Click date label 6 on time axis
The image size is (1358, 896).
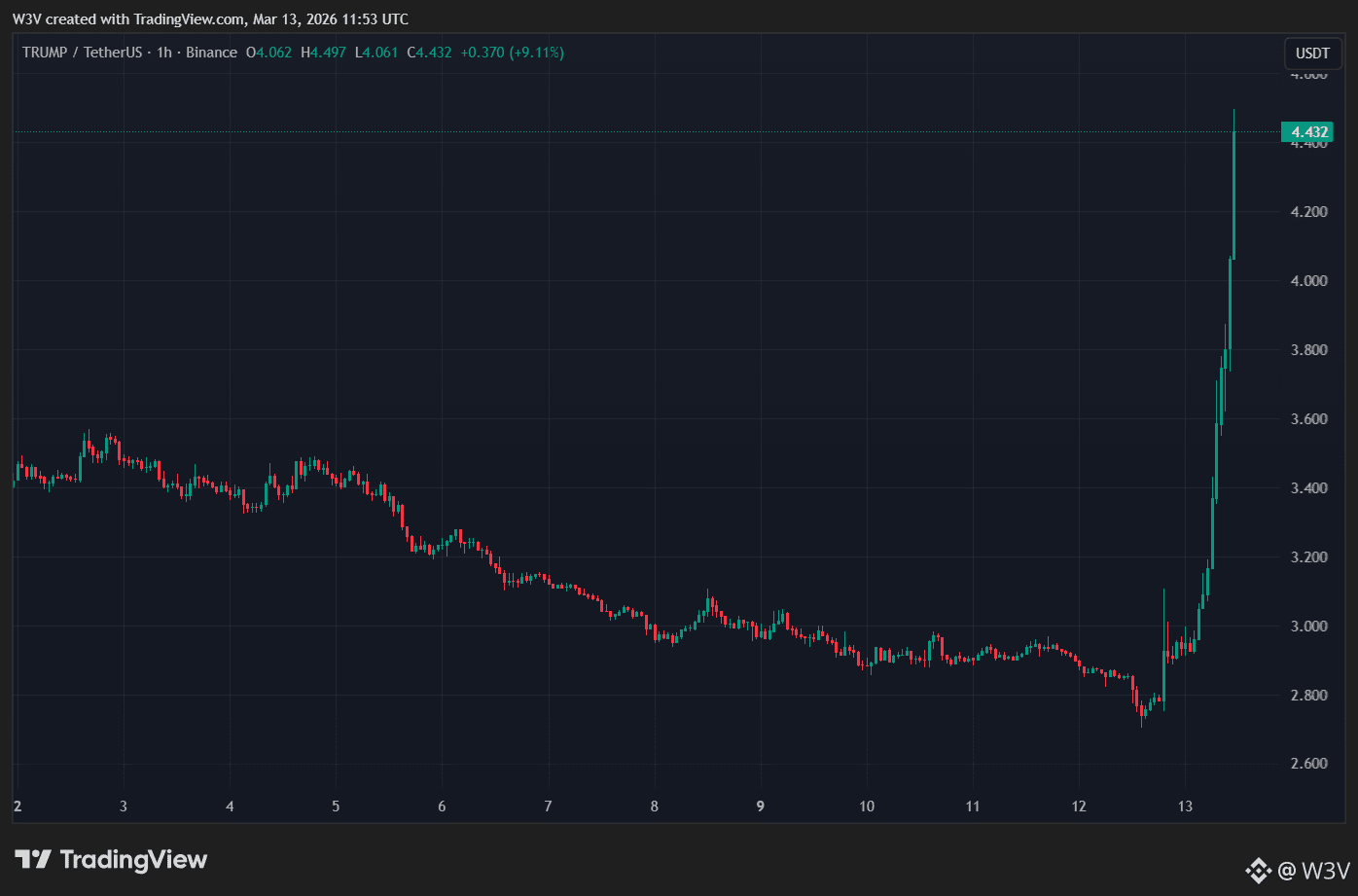tap(442, 806)
